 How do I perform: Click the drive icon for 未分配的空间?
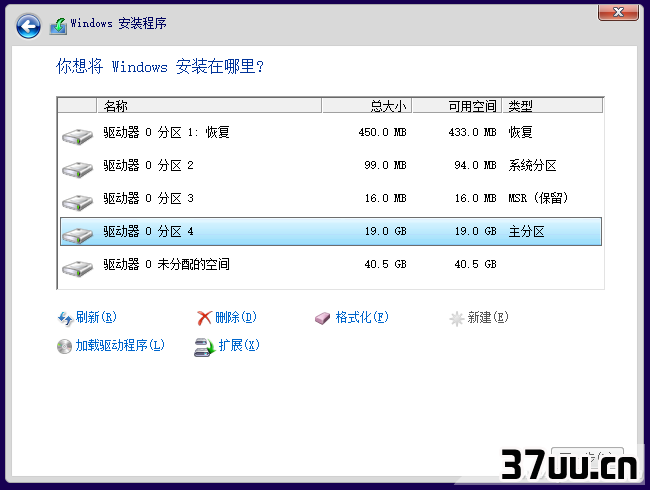[78, 268]
